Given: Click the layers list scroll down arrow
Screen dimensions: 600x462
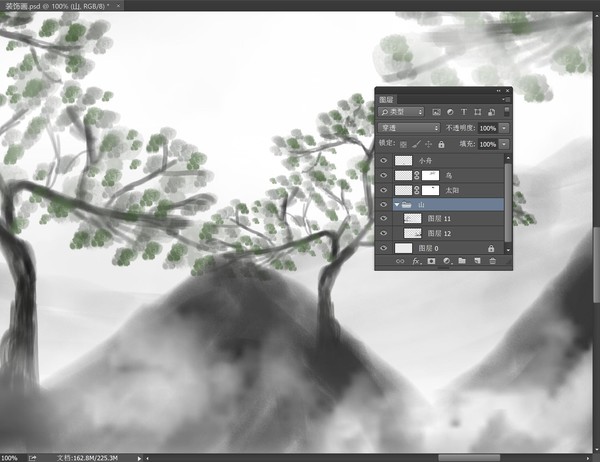Looking at the screenshot, I should tap(508, 250).
